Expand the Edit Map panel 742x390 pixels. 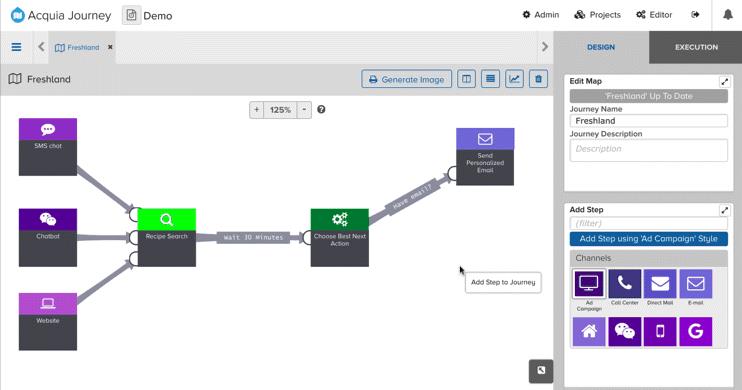(724, 82)
